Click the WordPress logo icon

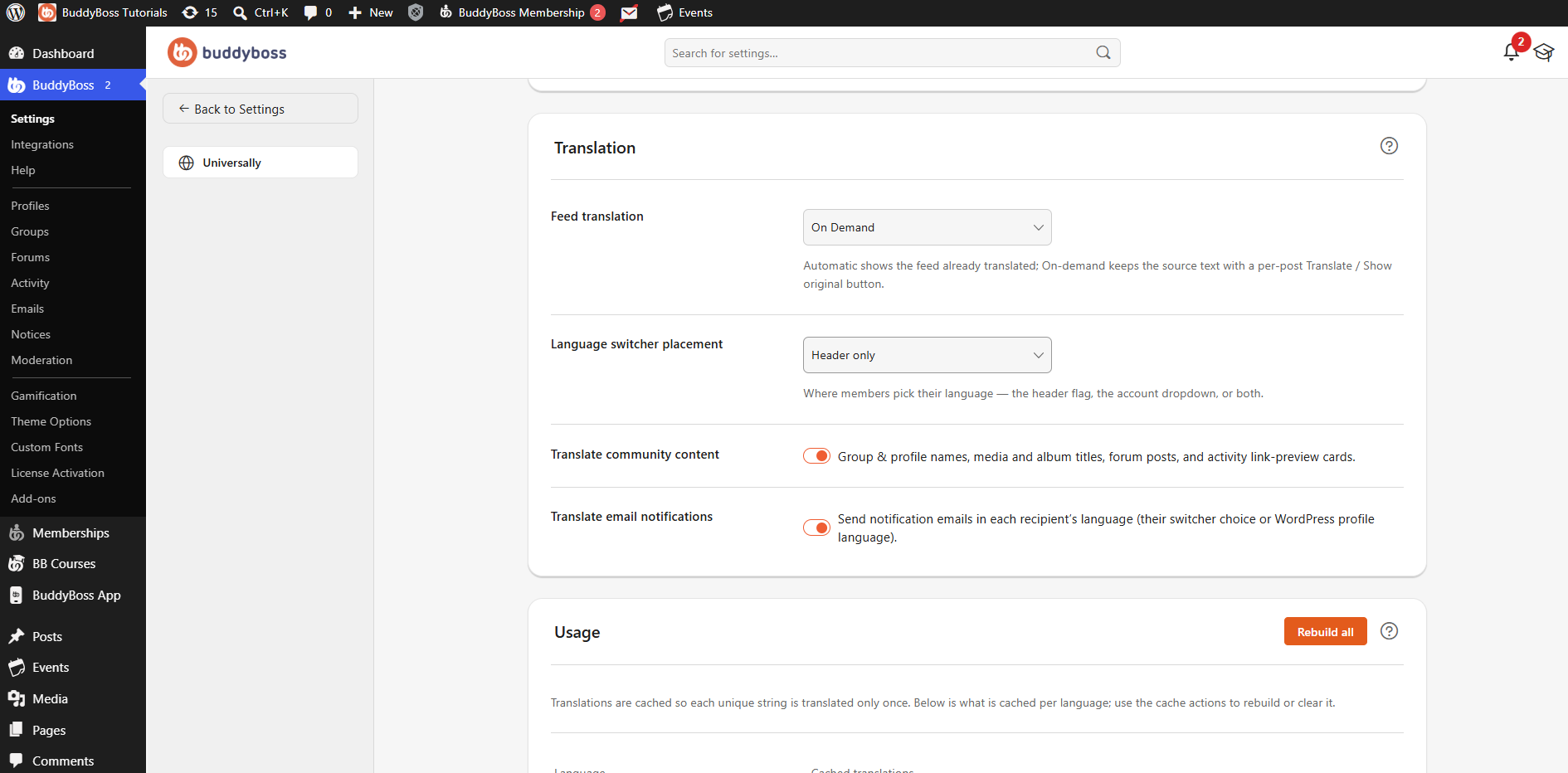click(x=16, y=12)
